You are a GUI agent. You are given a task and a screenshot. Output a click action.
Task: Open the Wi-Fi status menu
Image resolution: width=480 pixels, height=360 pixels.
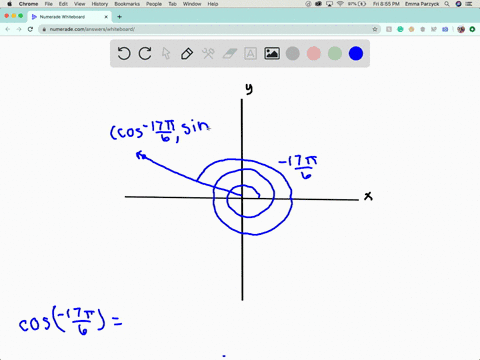[340, 4]
